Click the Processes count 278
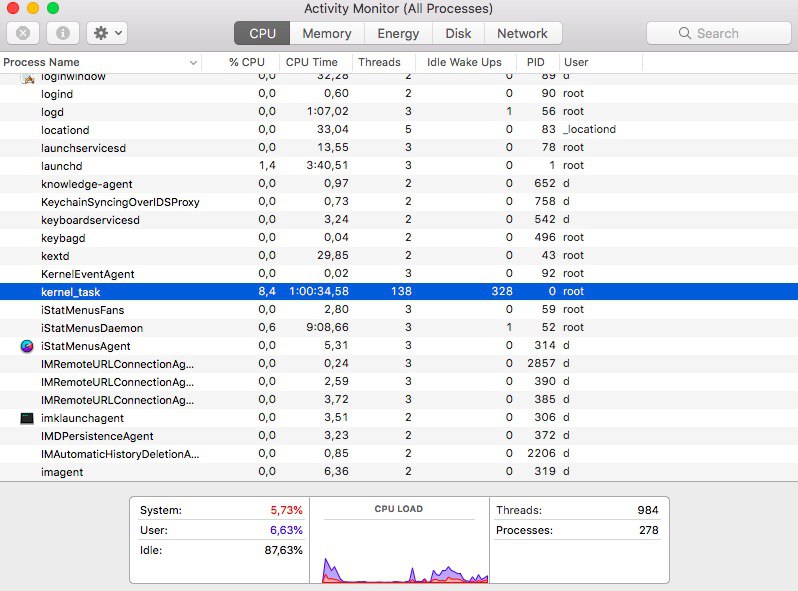The width and height of the screenshot is (798, 591). pos(648,530)
